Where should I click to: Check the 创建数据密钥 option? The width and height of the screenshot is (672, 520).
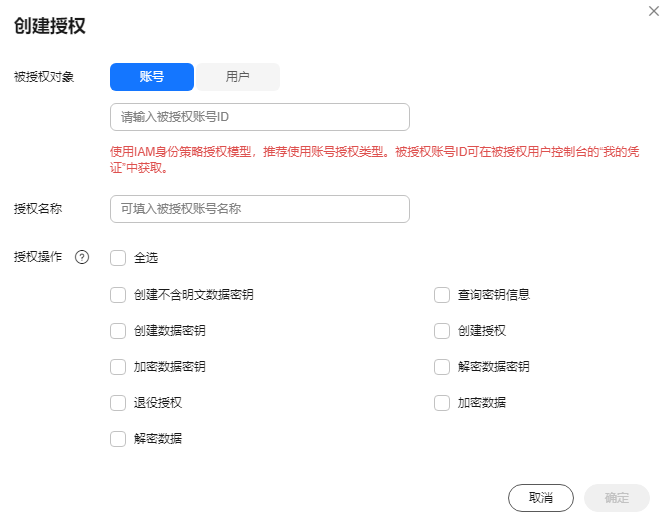pyautogui.click(x=118, y=331)
